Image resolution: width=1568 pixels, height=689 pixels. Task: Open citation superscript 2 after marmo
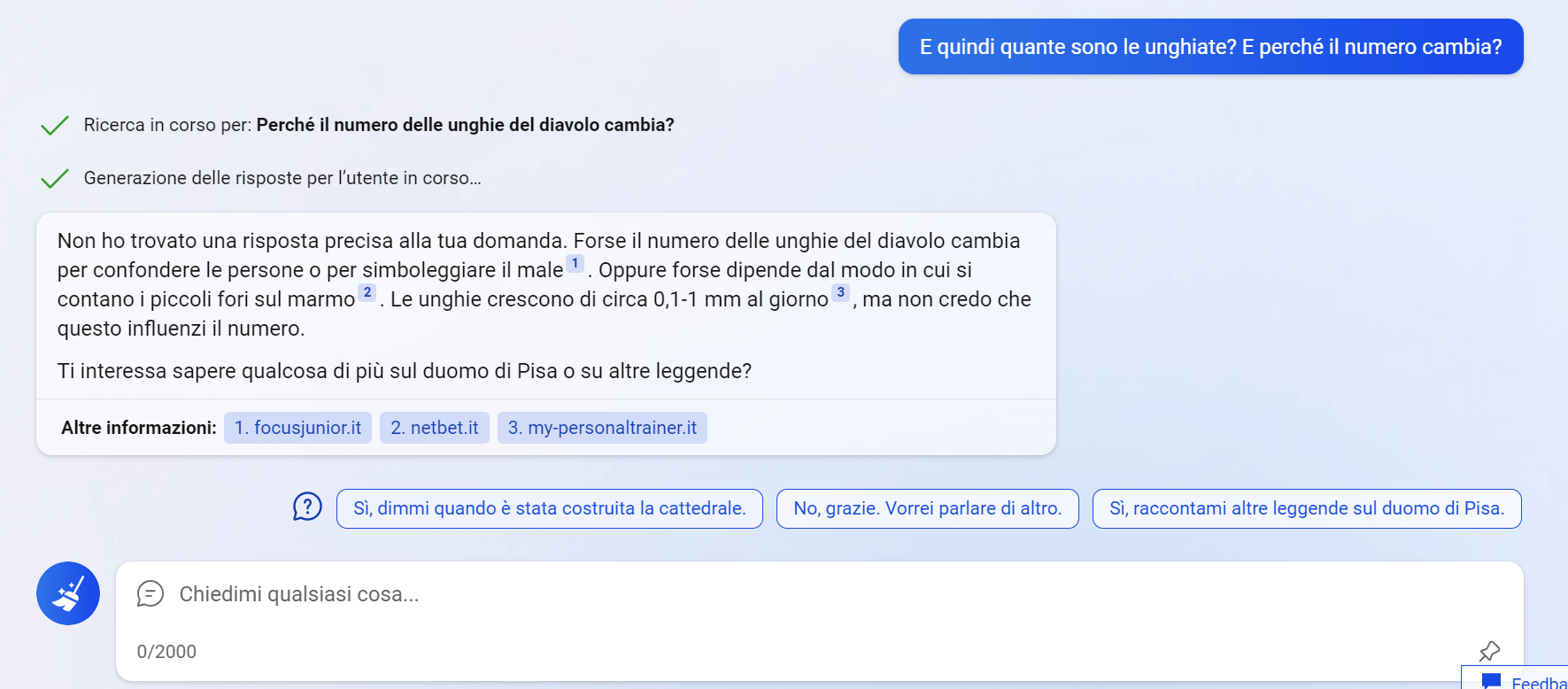(x=367, y=292)
